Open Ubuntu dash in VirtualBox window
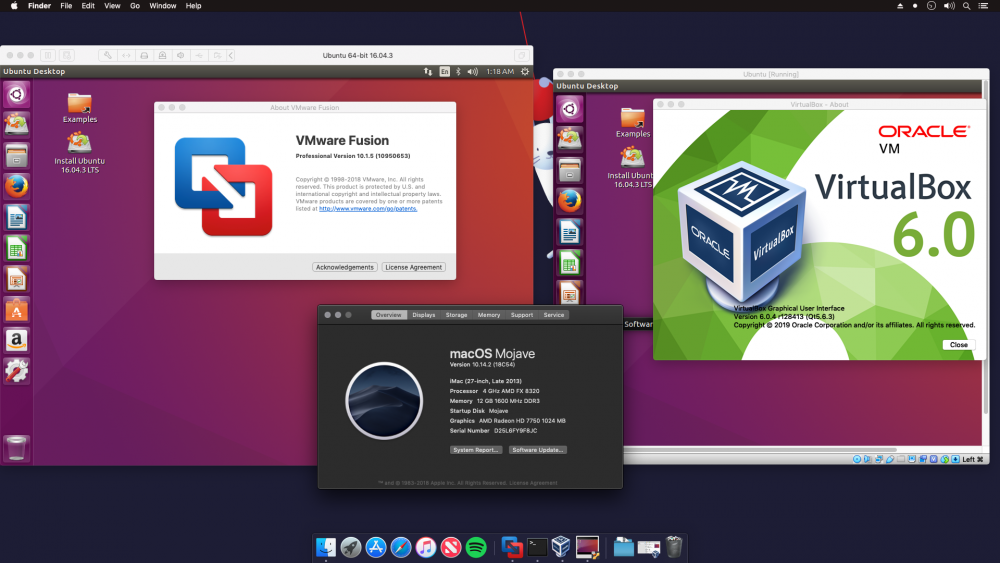 570,109
